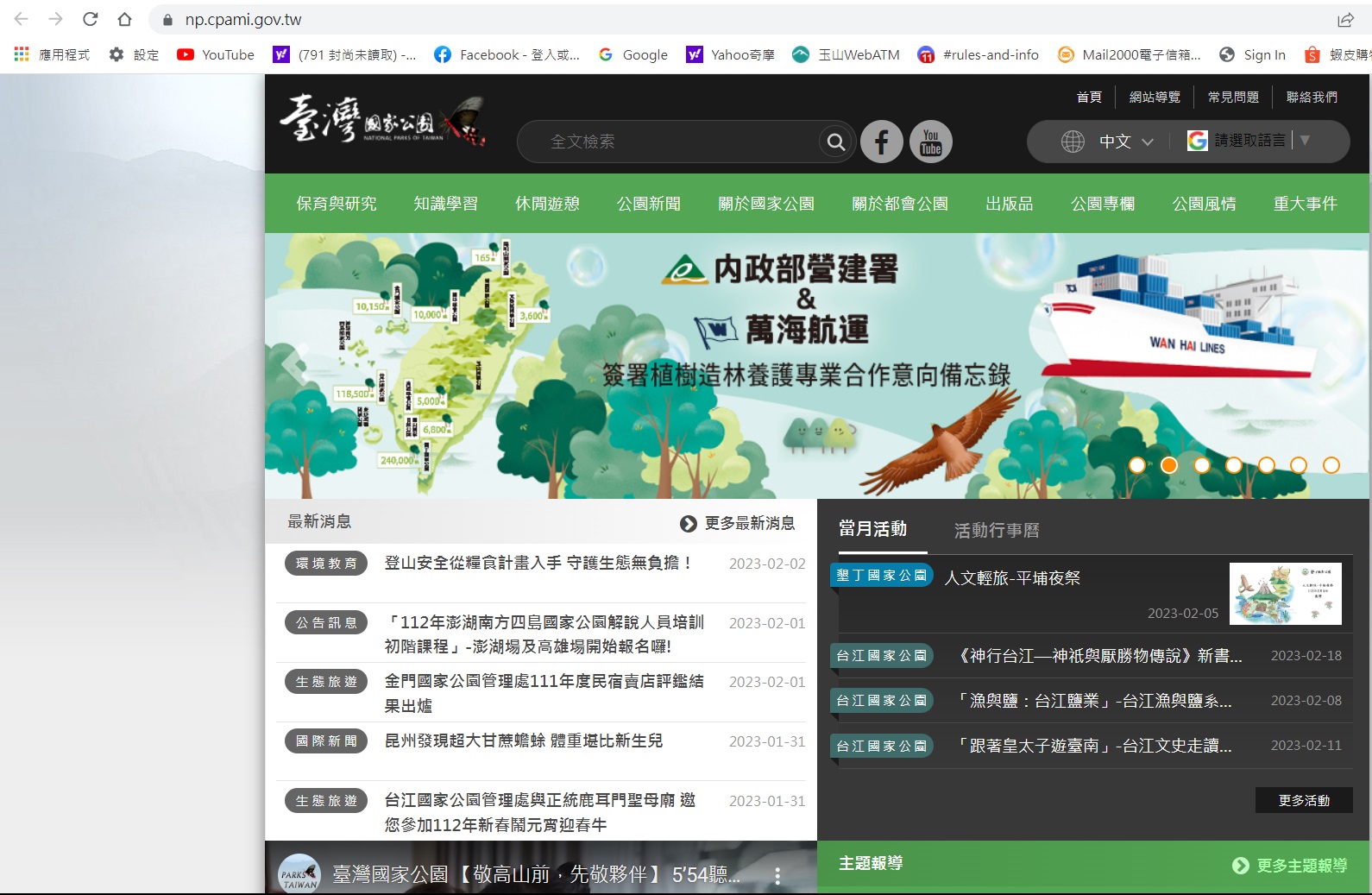
Task: Select the first carousel slide dot
Action: pos(1137,465)
